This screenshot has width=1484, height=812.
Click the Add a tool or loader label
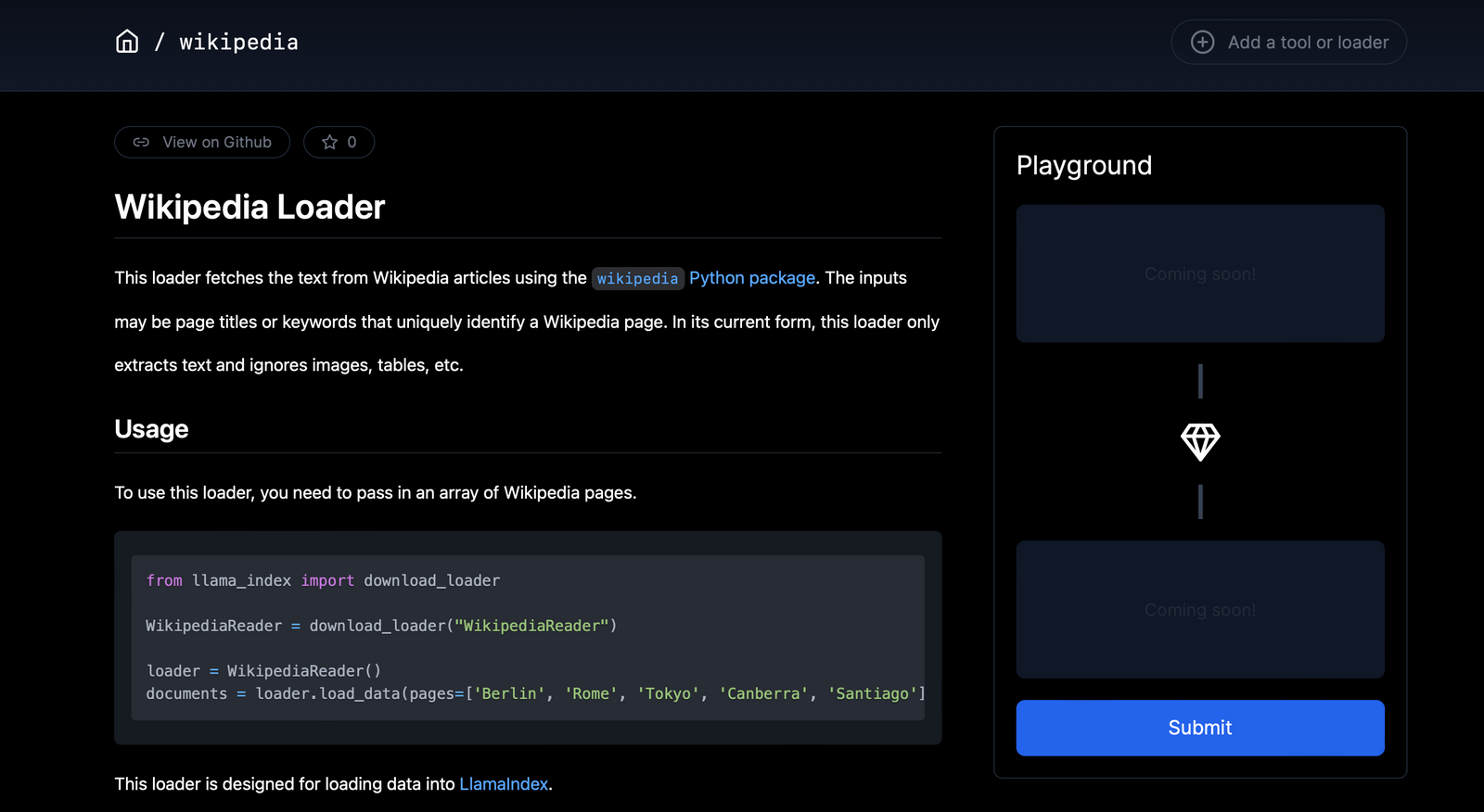coord(1308,43)
